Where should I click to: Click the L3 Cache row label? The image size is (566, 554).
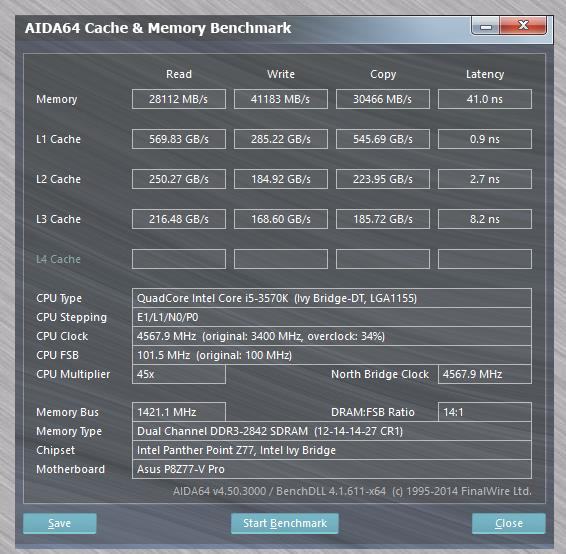[58, 219]
